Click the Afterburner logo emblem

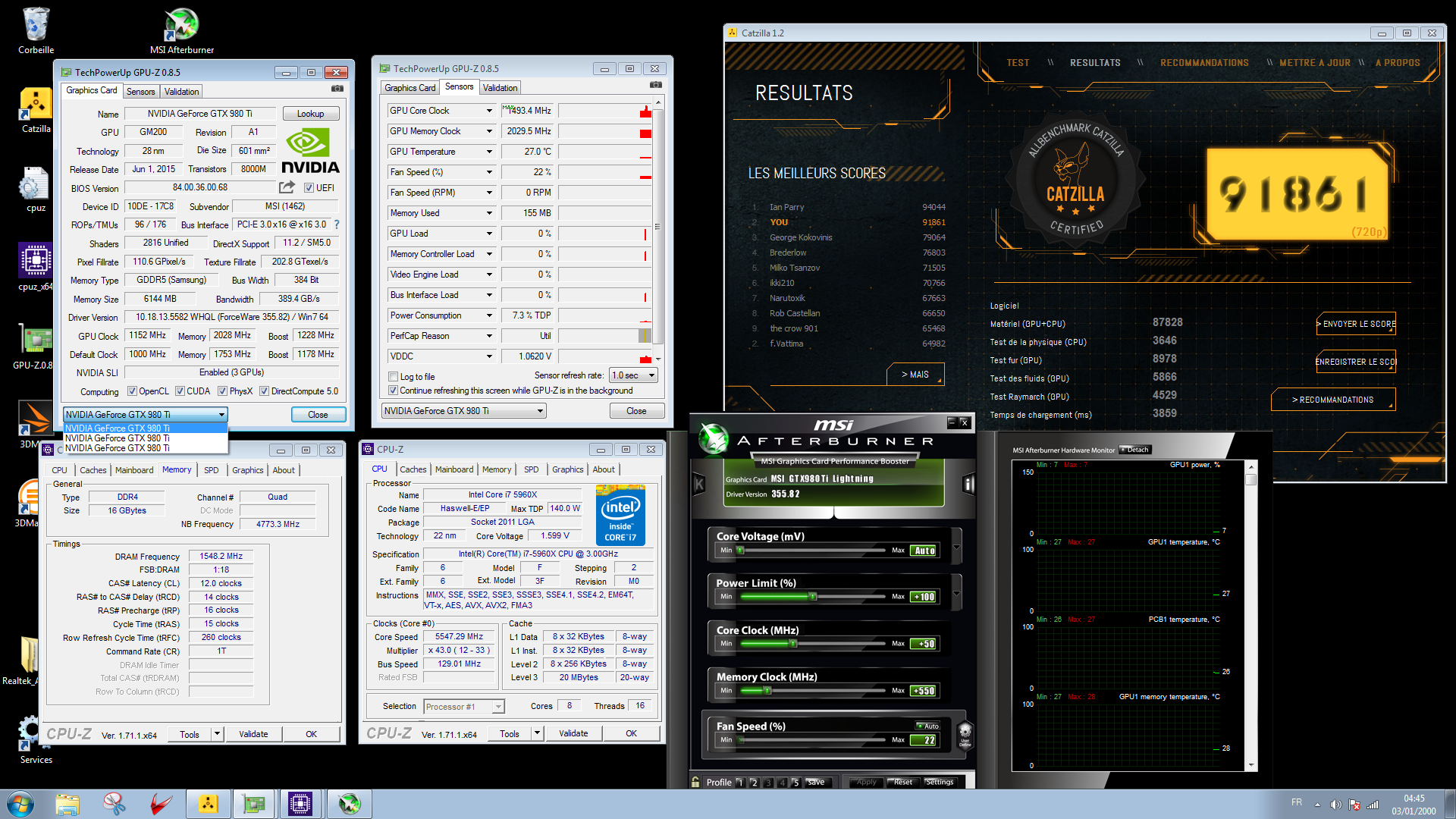point(714,438)
